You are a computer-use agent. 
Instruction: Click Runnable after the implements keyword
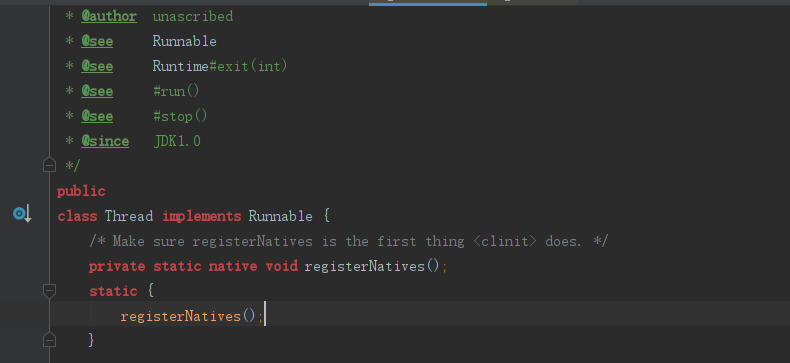click(x=281, y=216)
